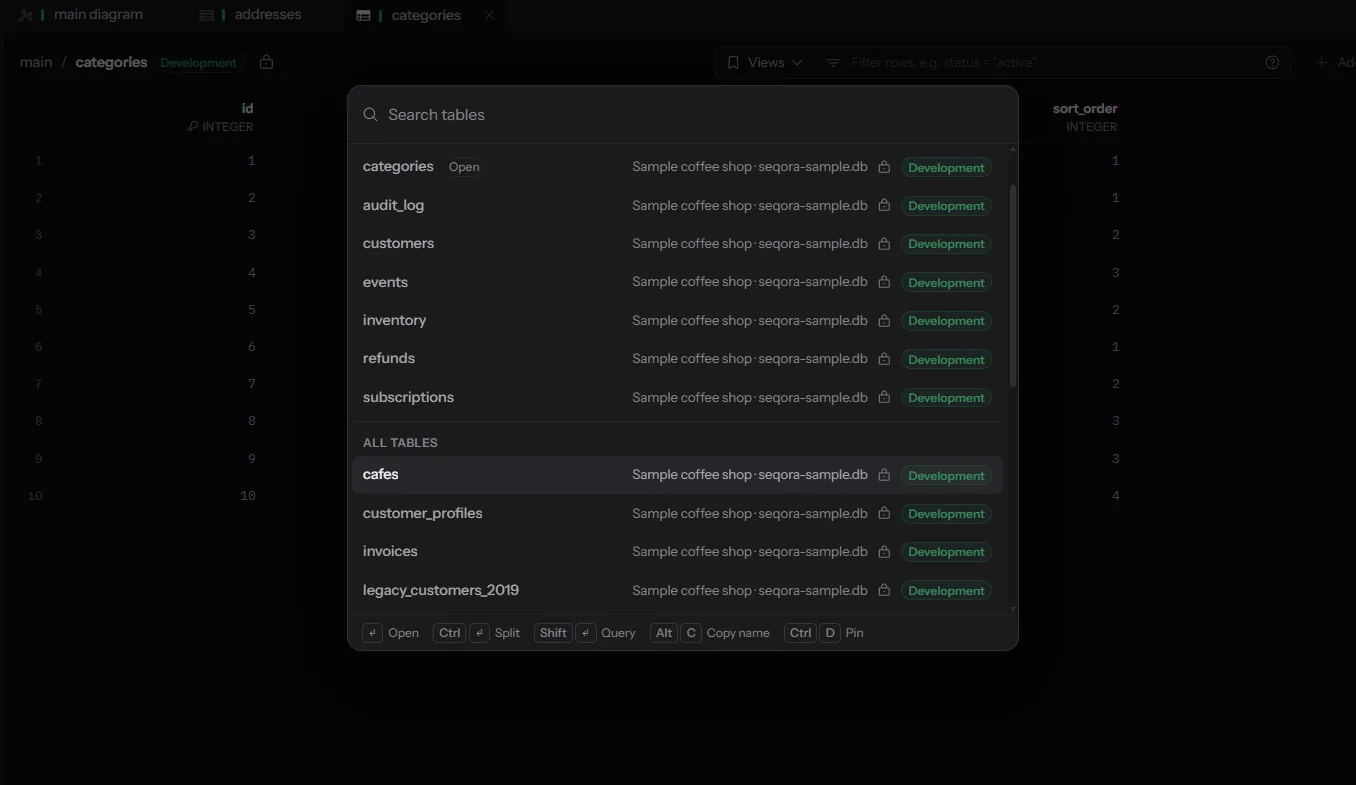Select the refunds table

tap(677, 359)
